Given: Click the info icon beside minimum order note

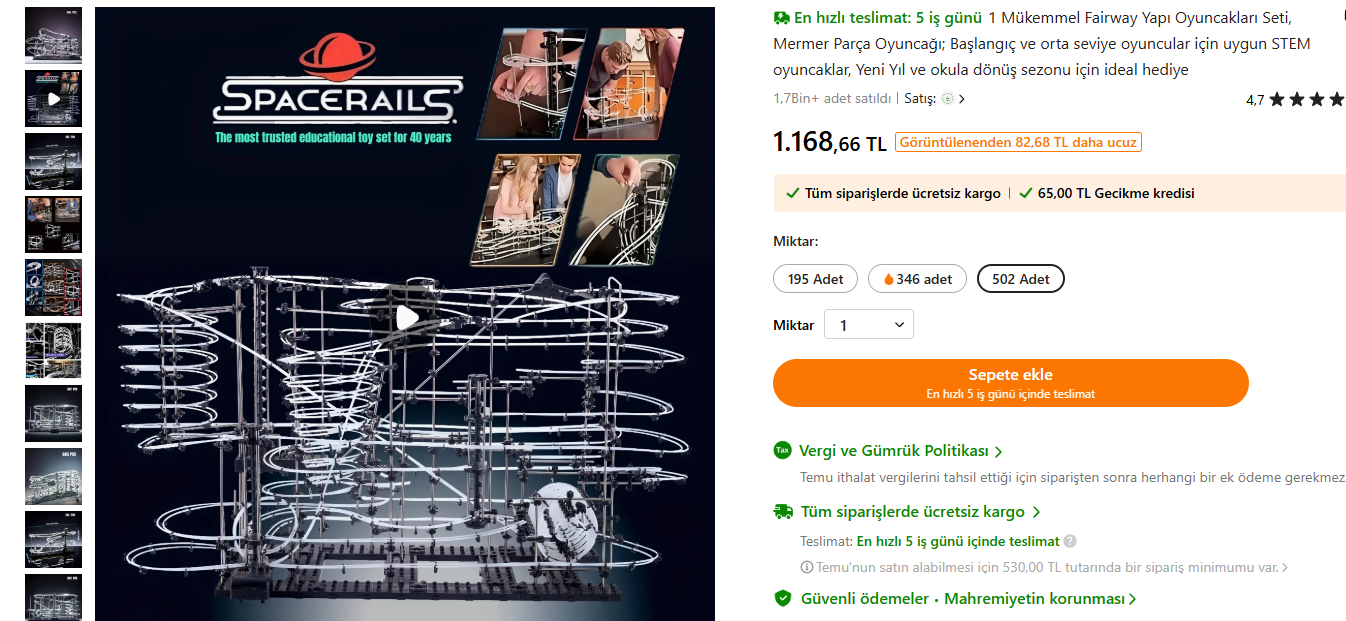Looking at the screenshot, I should (807, 568).
